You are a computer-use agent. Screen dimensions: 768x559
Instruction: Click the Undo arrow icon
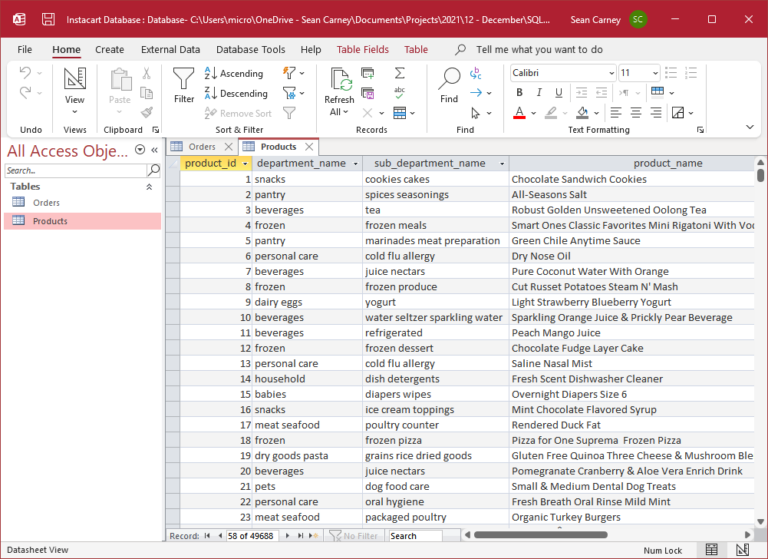(x=25, y=73)
